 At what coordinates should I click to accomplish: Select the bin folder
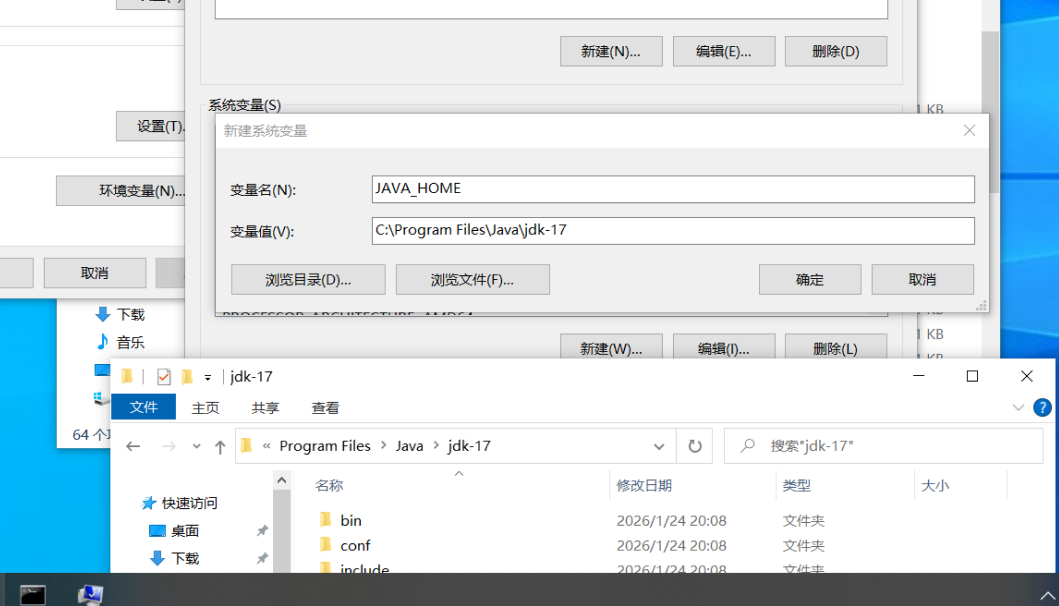[x=351, y=520]
